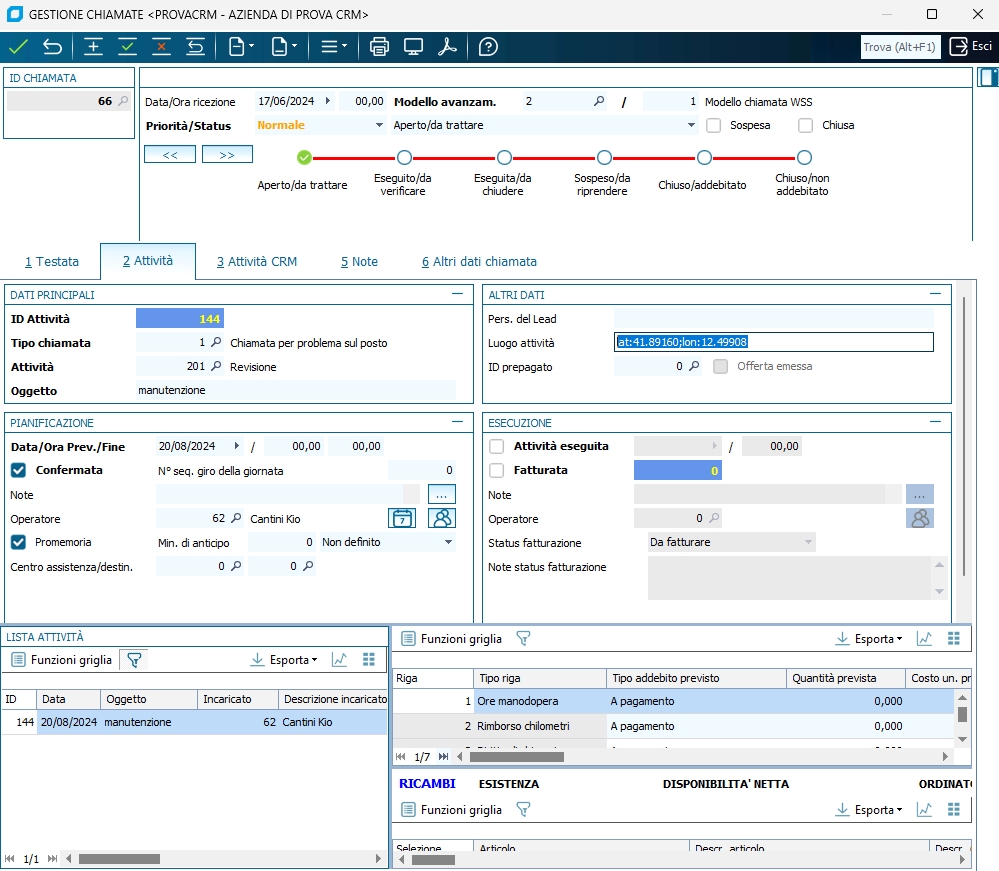This screenshot has width=999, height=871.
Task: Open the calendar icon next to Operatore
Action: click(401, 518)
